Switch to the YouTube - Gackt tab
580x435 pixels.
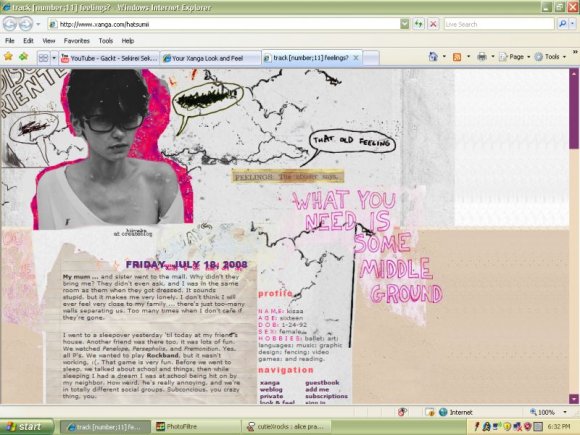point(109,58)
